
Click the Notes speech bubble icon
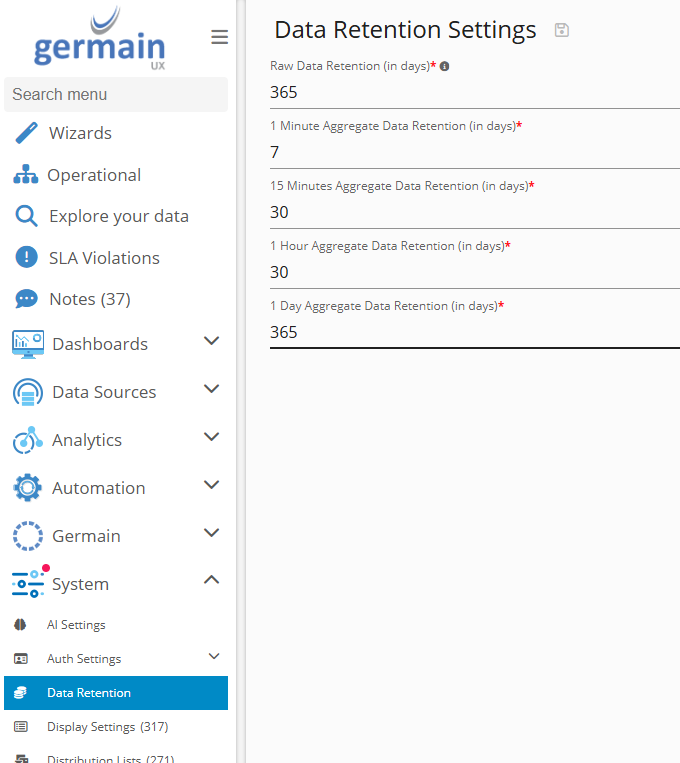coord(27,299)
